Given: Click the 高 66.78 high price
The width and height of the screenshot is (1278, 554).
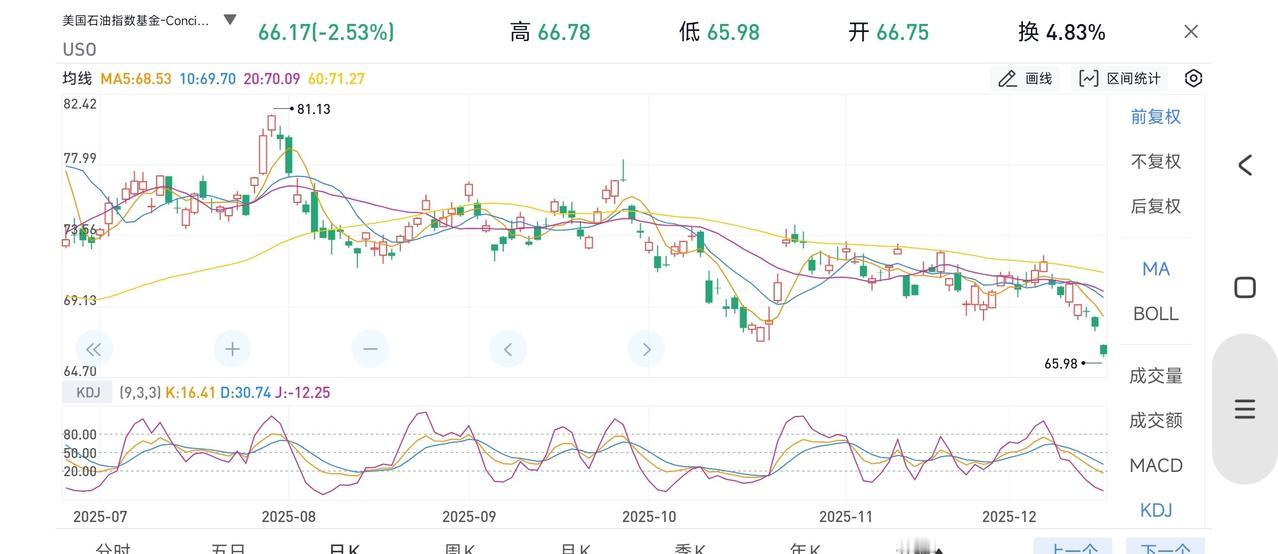Looking at the screenshot, I should 550,32.
